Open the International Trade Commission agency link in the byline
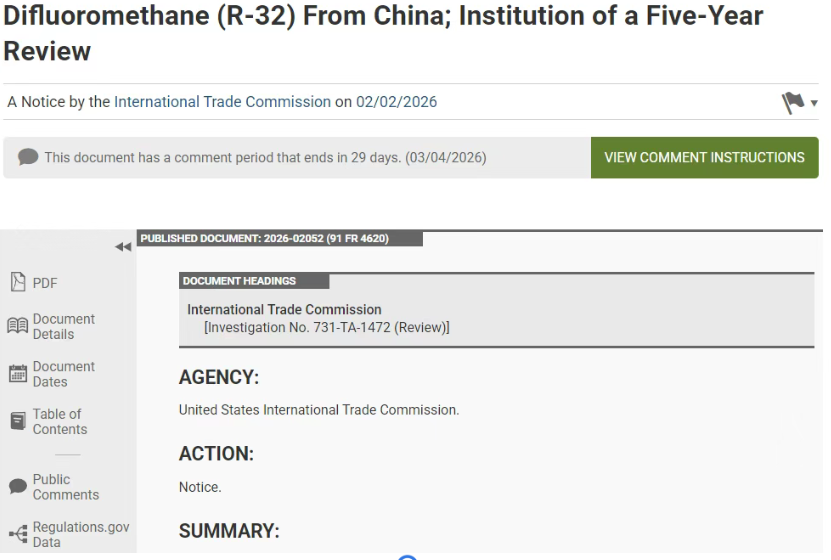This screenshot has height=560, width=831. [222, 102]
